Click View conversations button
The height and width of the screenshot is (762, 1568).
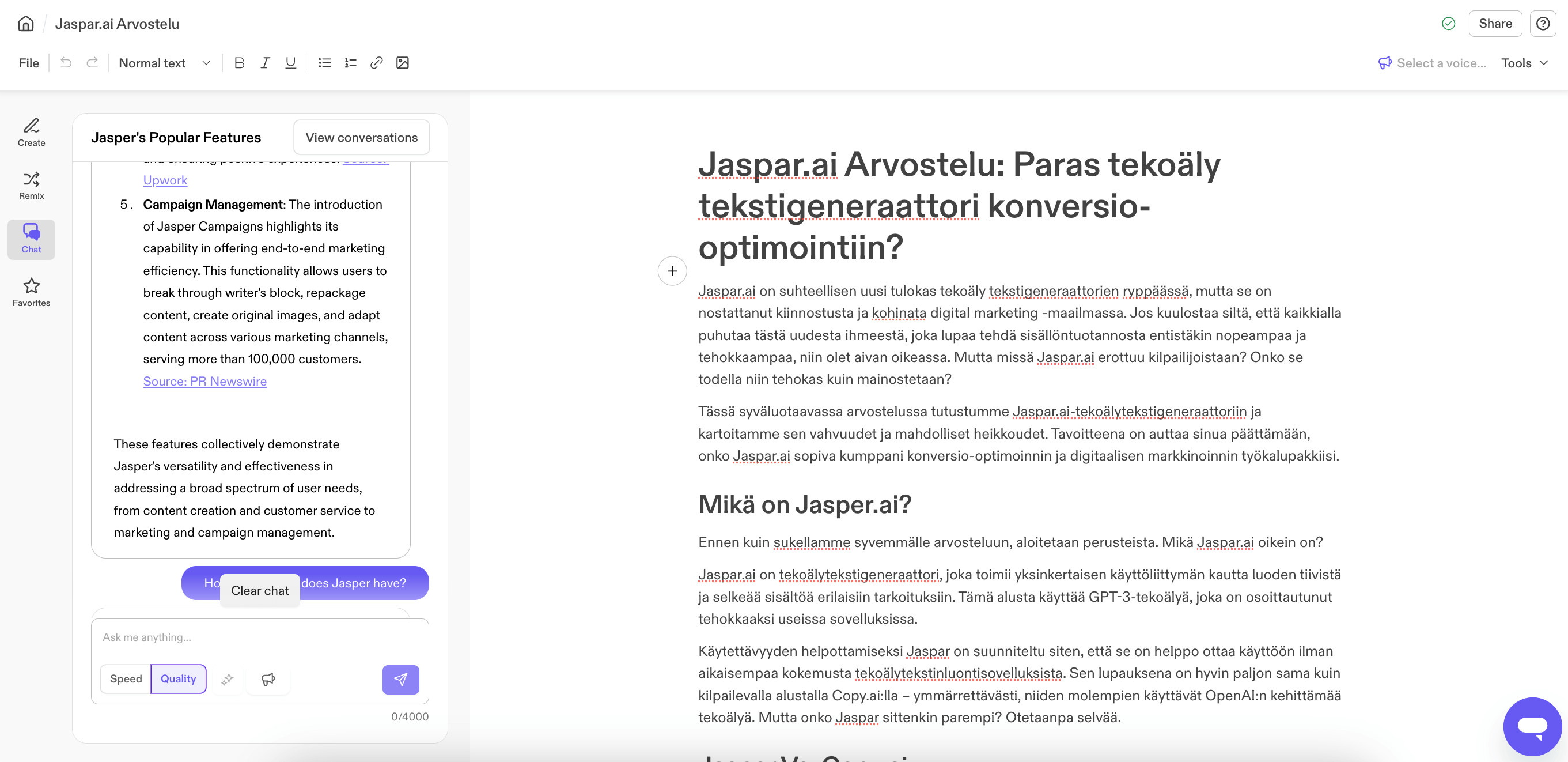(362, 138)
